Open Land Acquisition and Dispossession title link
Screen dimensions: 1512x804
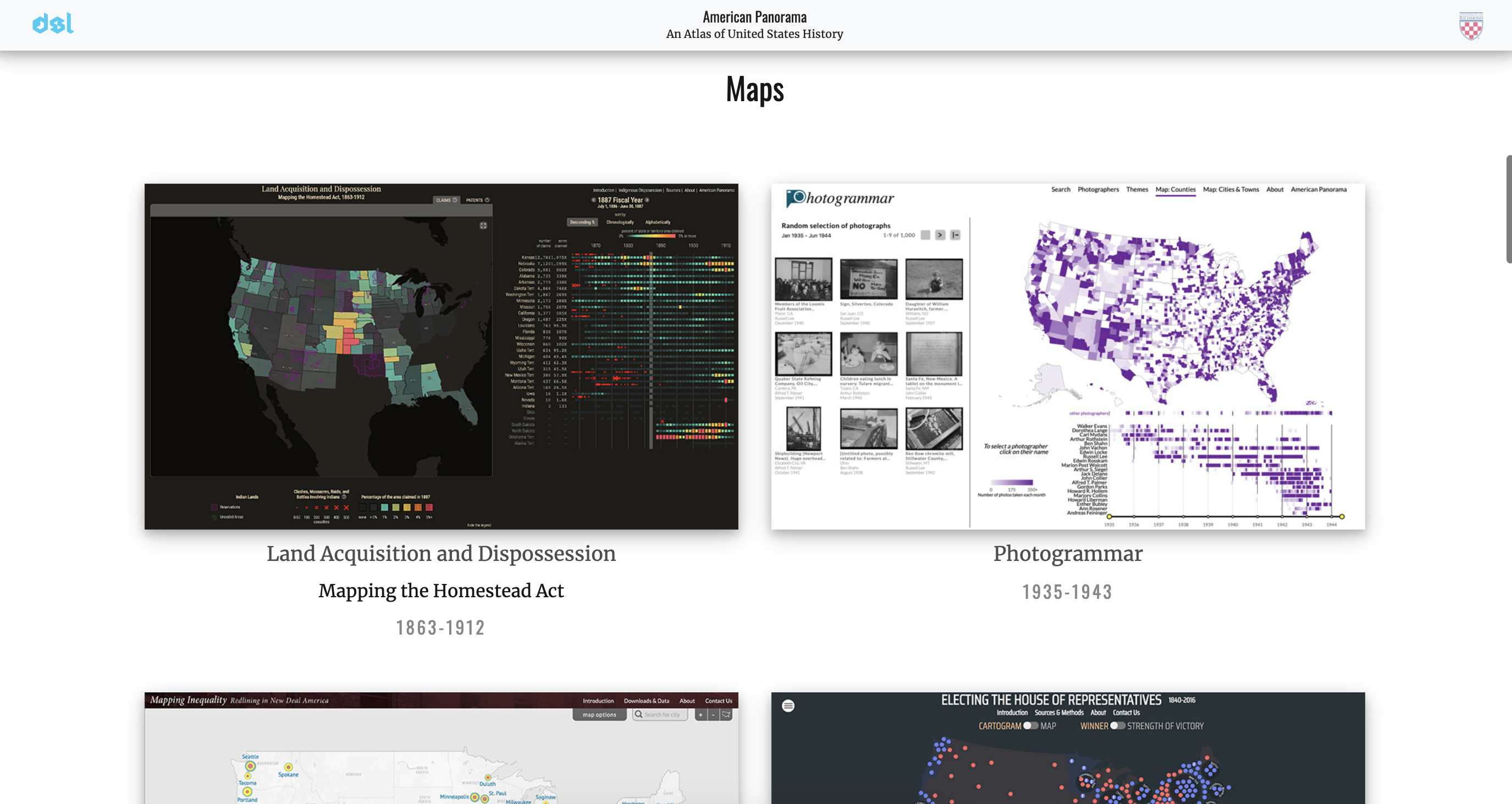tap(441, 554)
